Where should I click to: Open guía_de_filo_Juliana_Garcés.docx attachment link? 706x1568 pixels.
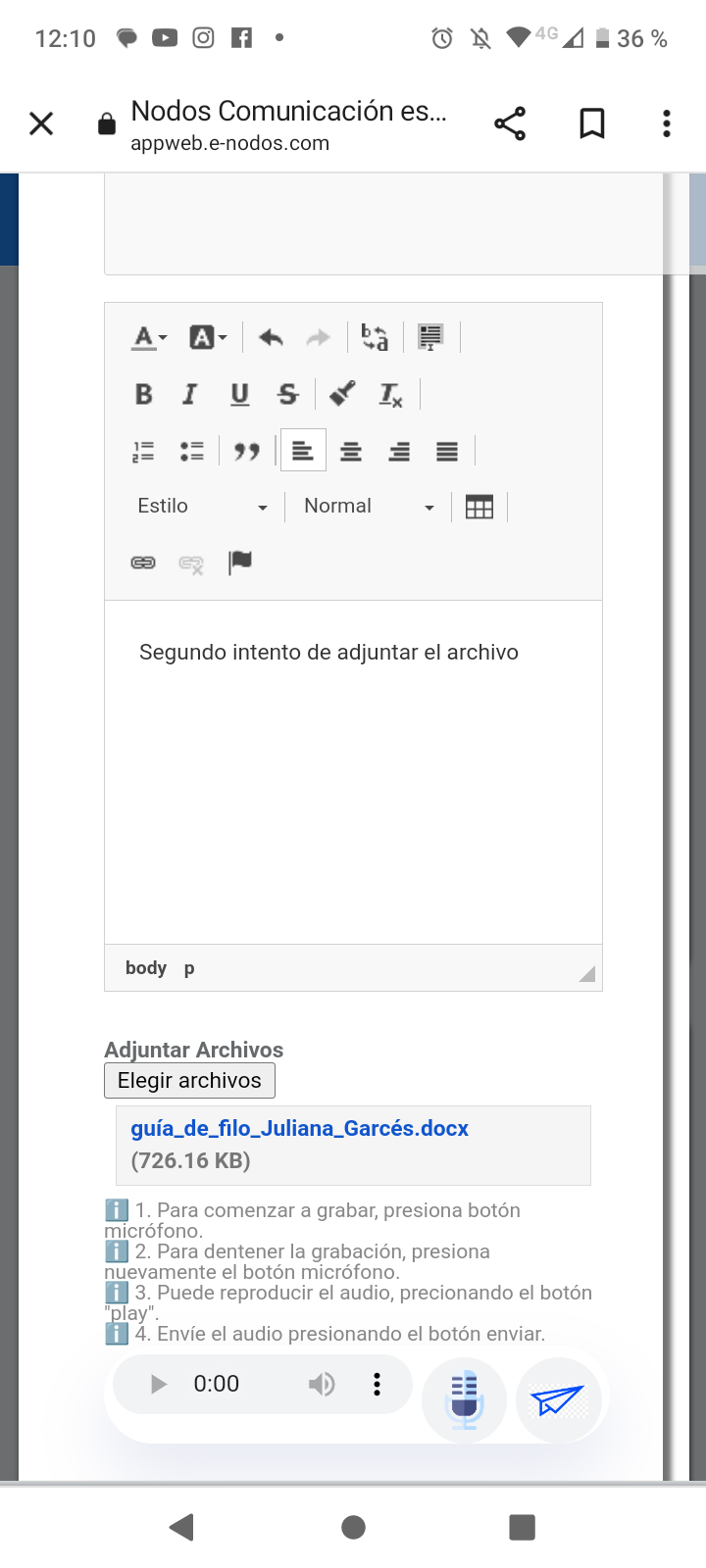coord(299,1128)
